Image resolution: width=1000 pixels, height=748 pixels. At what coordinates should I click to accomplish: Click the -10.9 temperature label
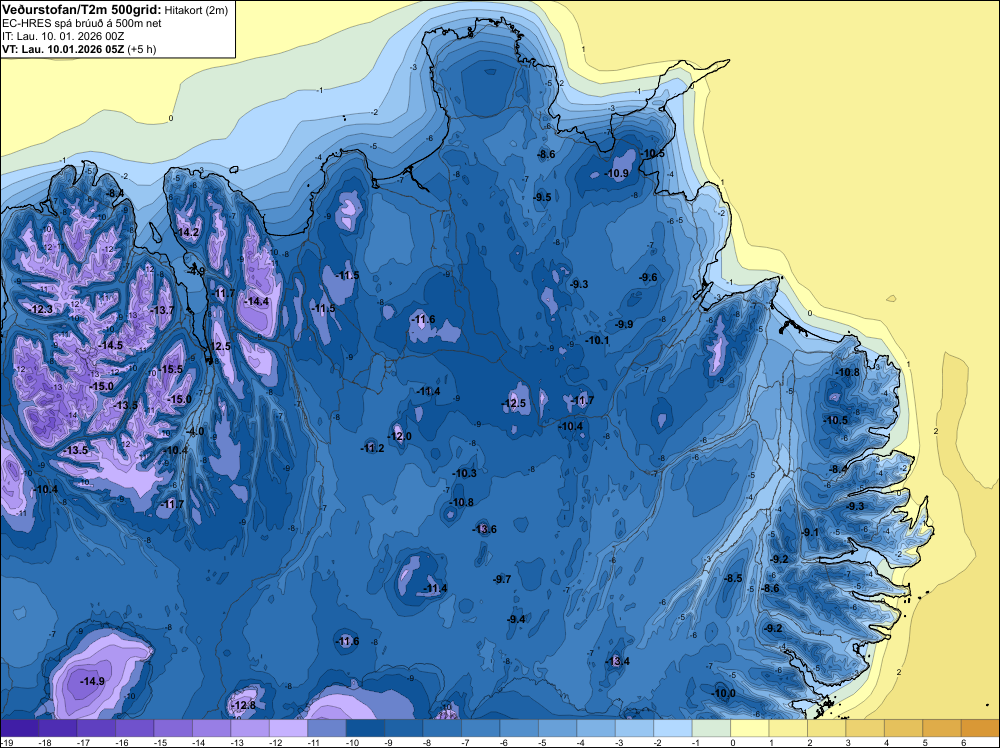coord(617,173)
